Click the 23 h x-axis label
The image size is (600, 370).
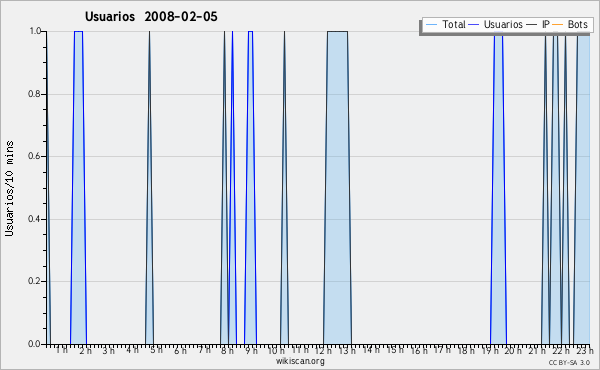(x=585, y=350)
